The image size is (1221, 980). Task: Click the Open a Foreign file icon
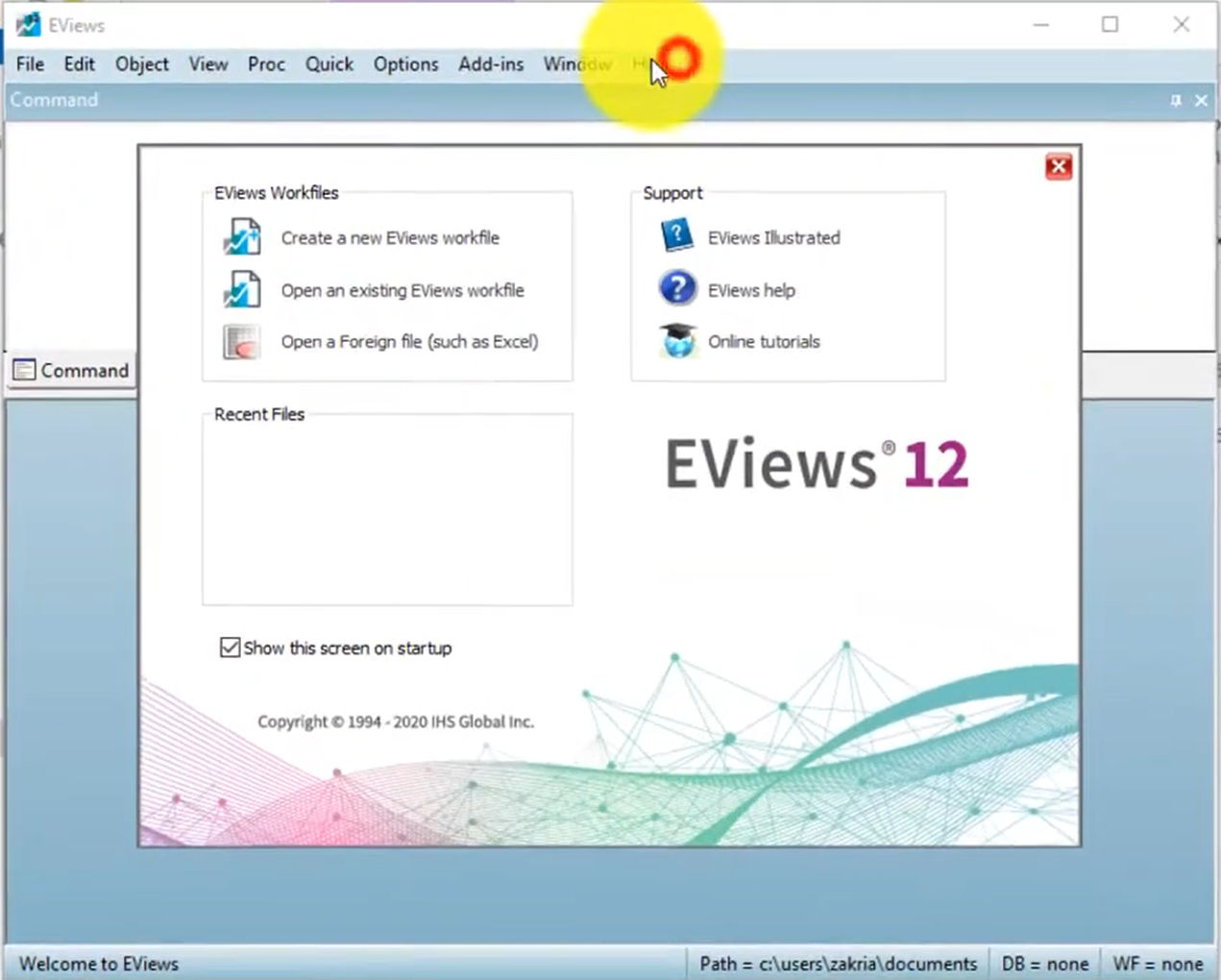pyautogui.click(x=242, y=341)
